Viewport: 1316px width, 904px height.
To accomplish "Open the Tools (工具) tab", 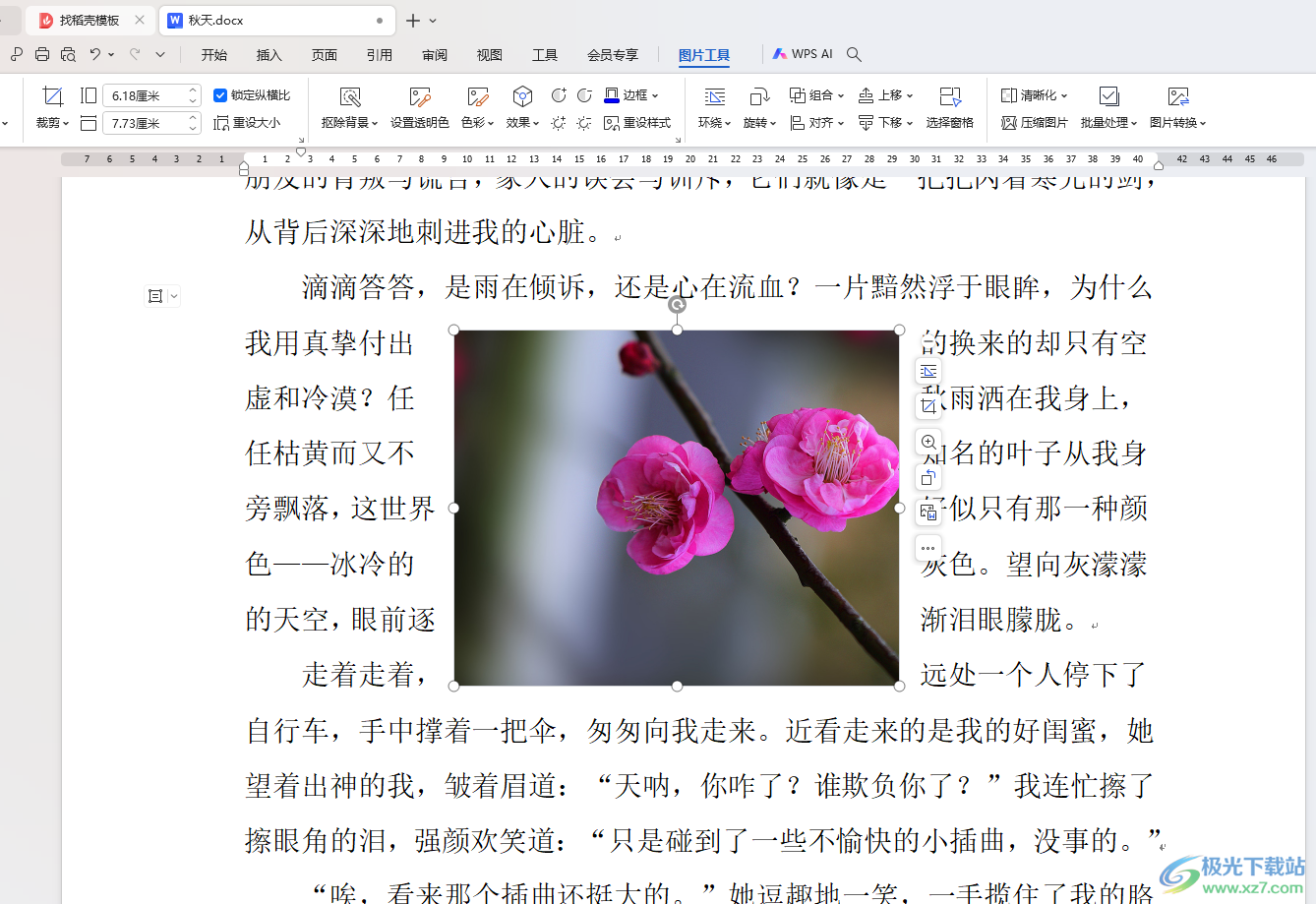I will tap(544, 55).
